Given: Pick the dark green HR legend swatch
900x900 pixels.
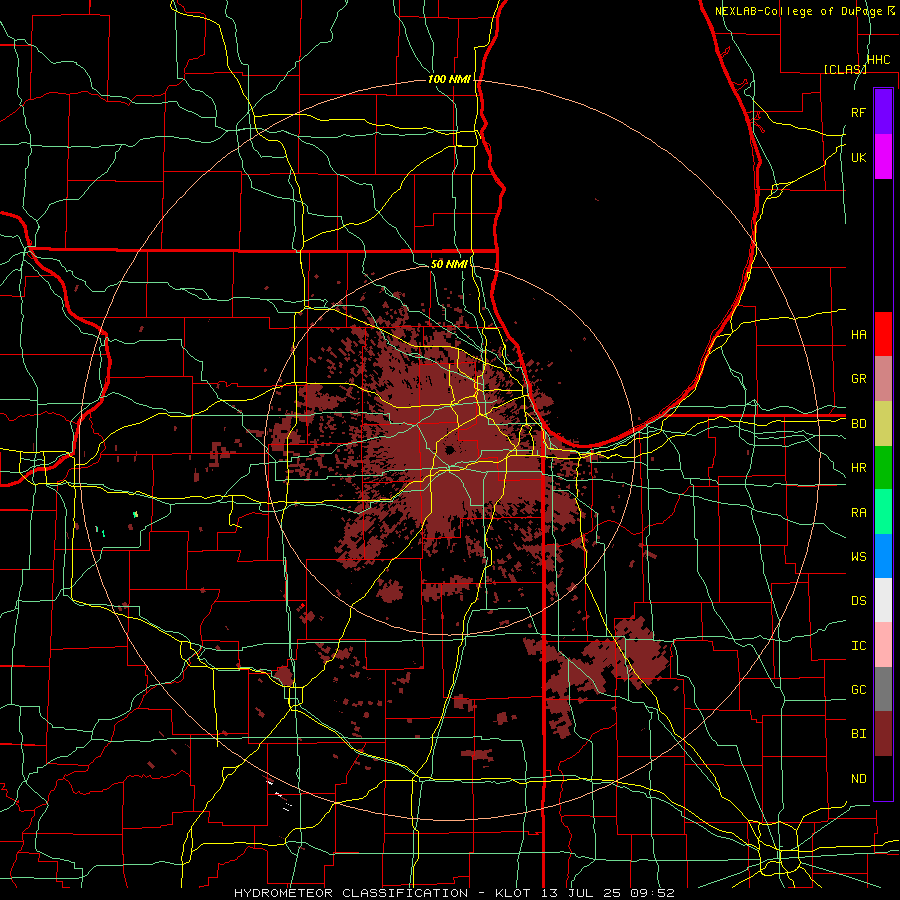Looking at the screenshot, I should 883,468.
